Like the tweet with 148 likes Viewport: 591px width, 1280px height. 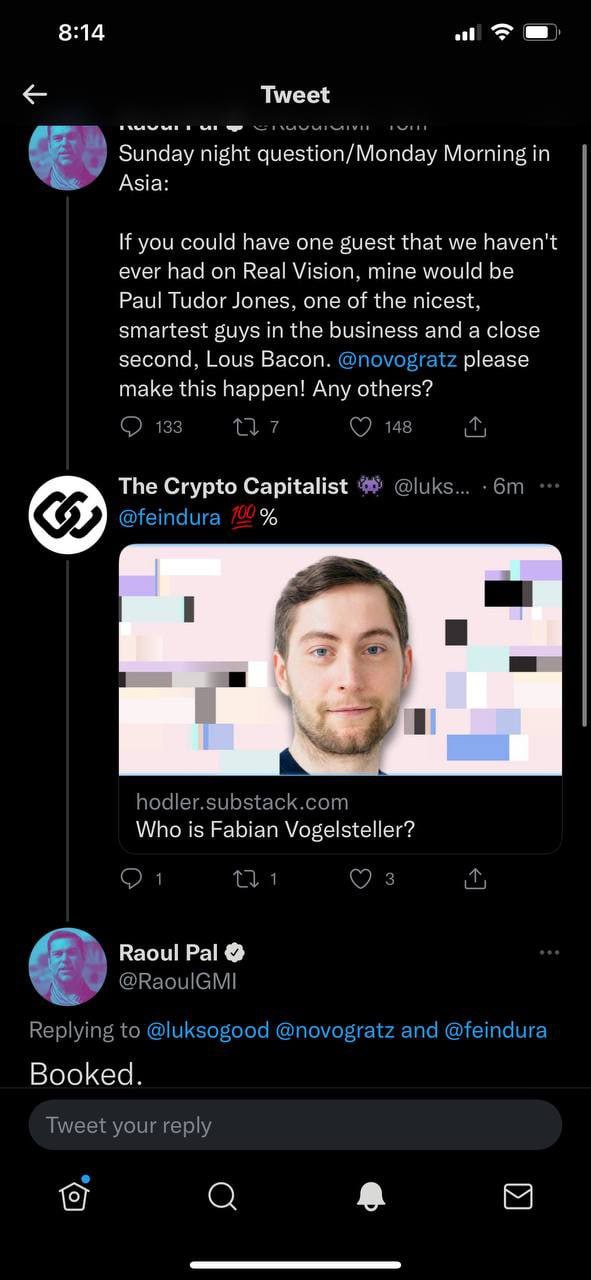[x=361, y=427]
